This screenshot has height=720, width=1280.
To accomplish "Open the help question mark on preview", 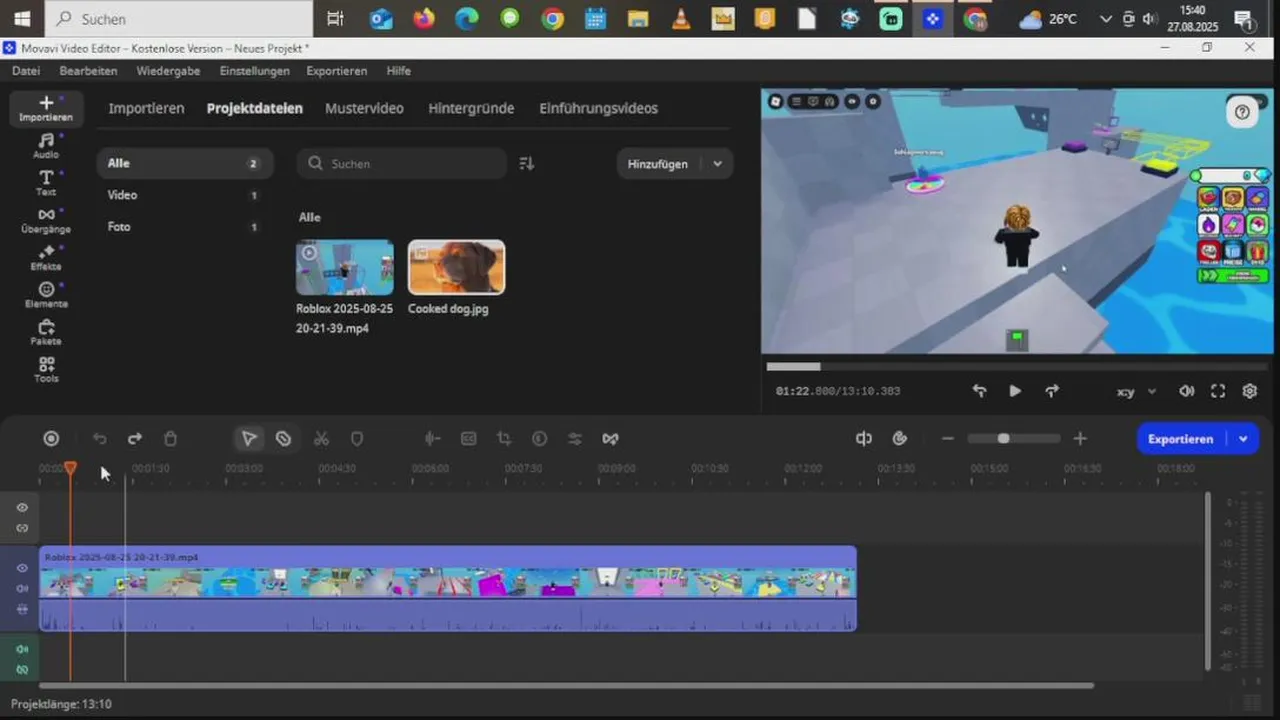I will coord(1242,112).
